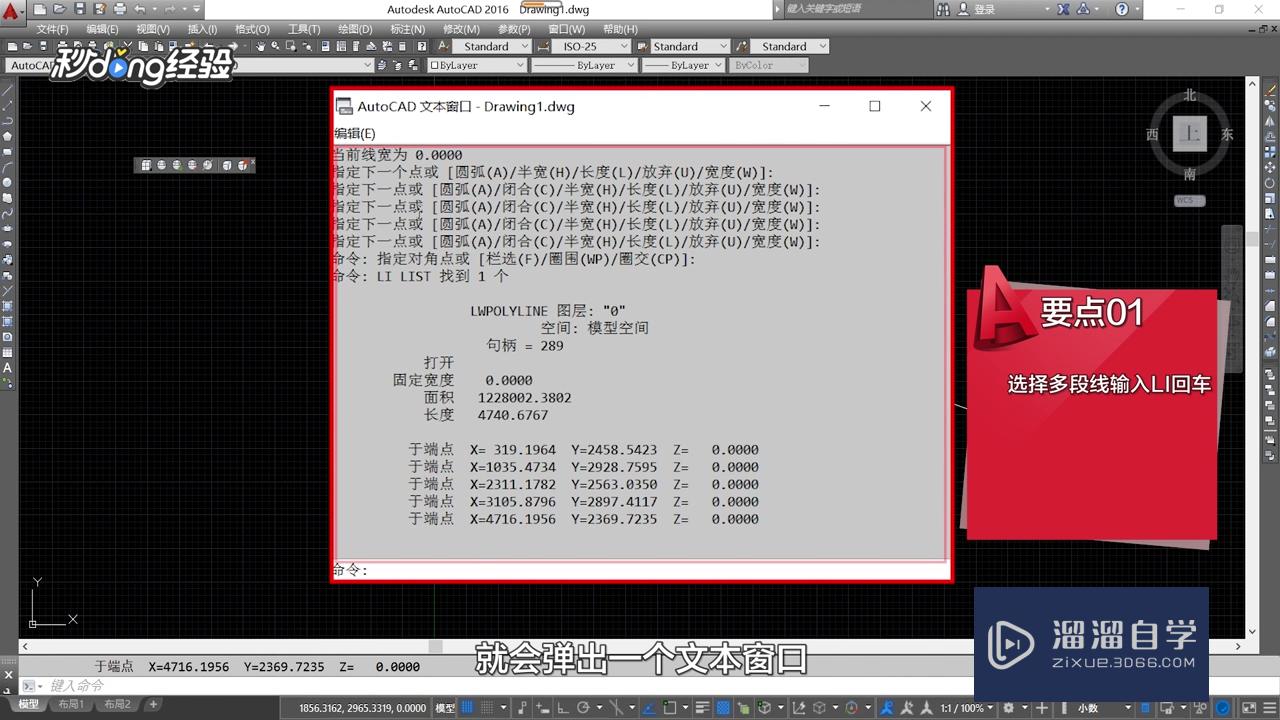Open the lineweight ByLayer dropdown
1280x720 pixels.
(682, 65)
